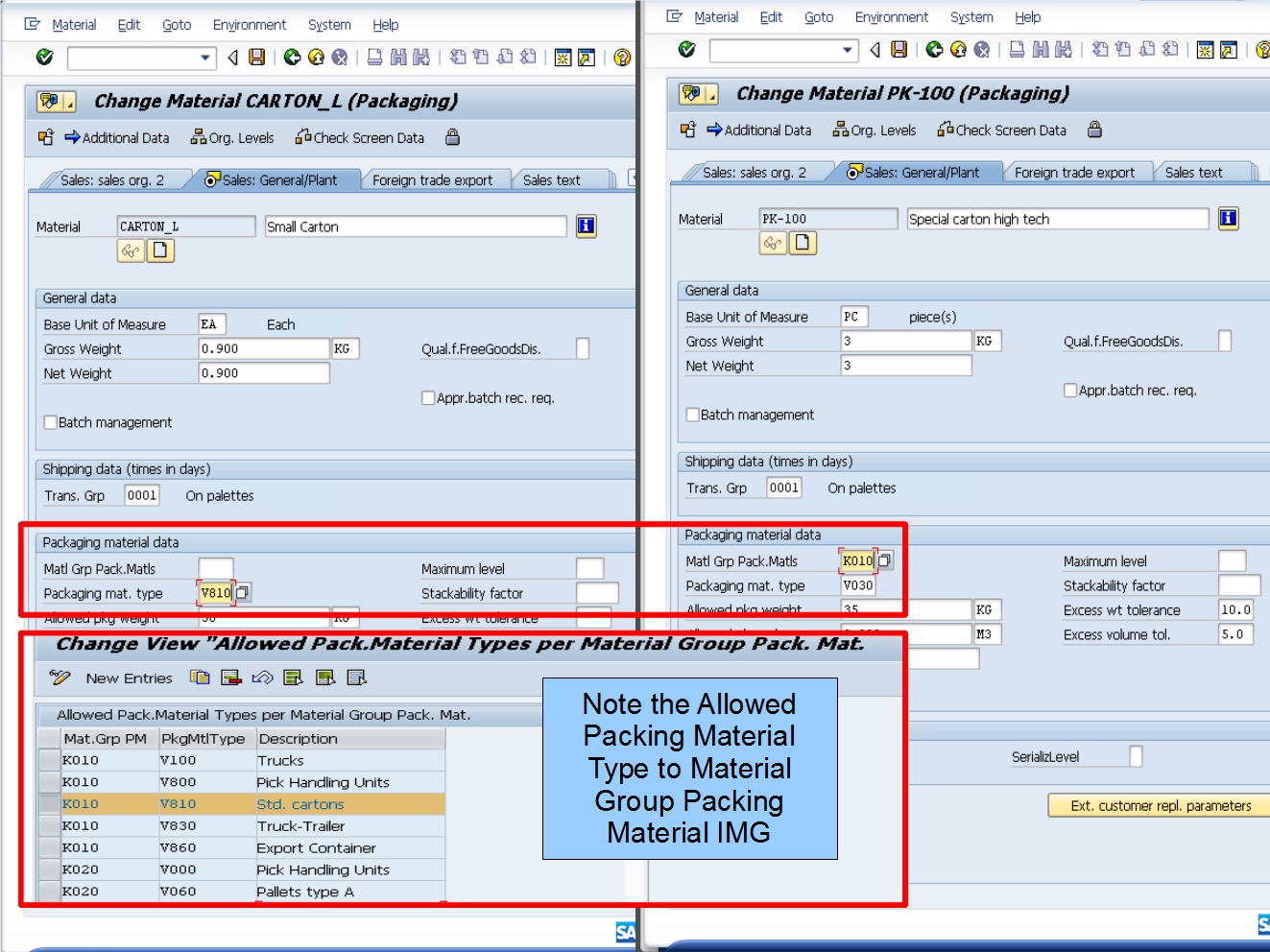Save the CARTON_L material with the disk icon

point(256,58)
